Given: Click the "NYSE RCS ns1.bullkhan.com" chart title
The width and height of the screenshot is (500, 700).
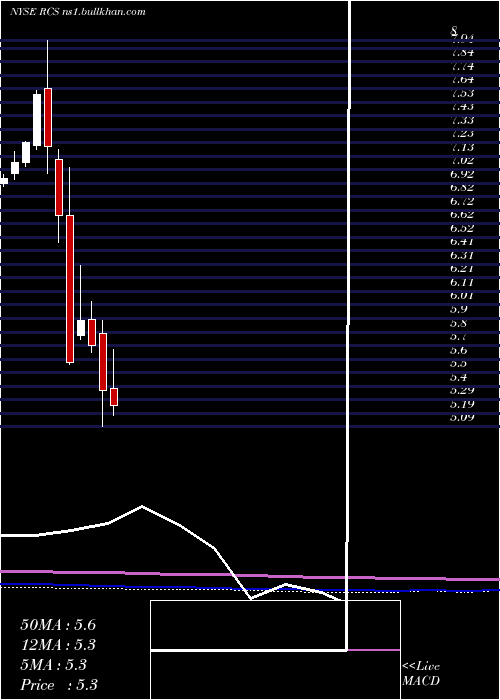Looking at the screenshot, I should tap(78, 12).
